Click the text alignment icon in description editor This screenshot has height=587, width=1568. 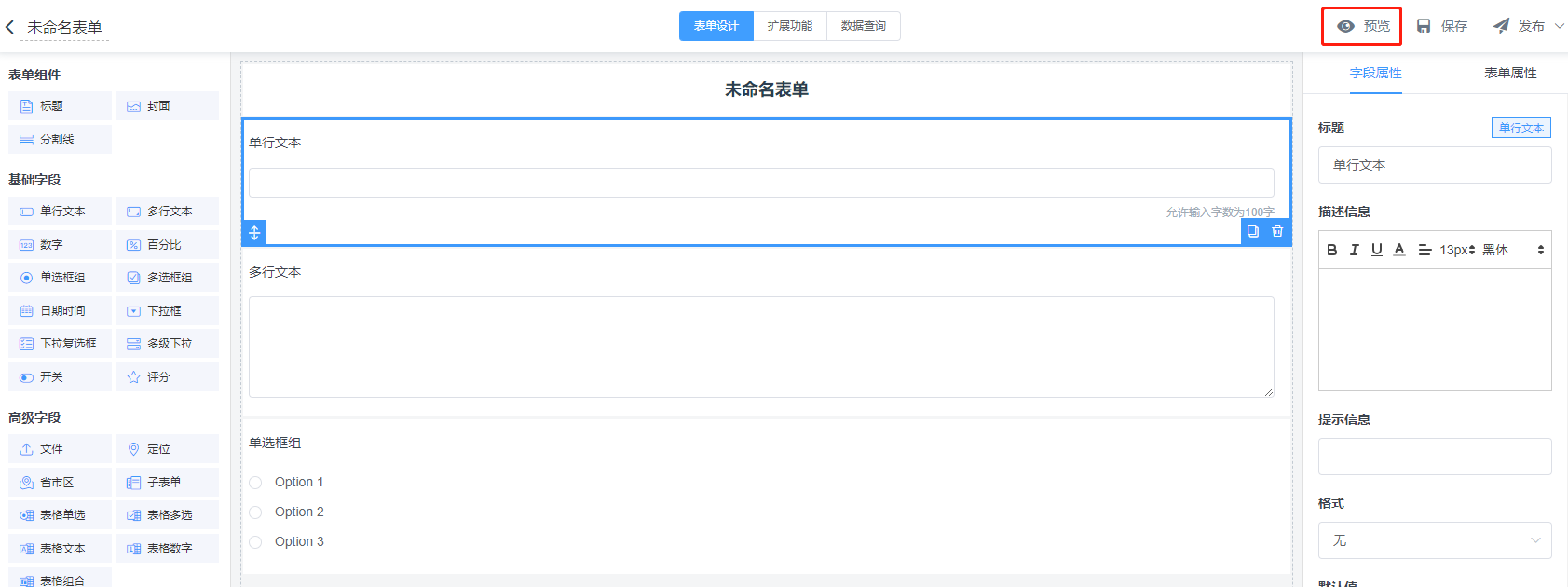[x=1424, y=250]
